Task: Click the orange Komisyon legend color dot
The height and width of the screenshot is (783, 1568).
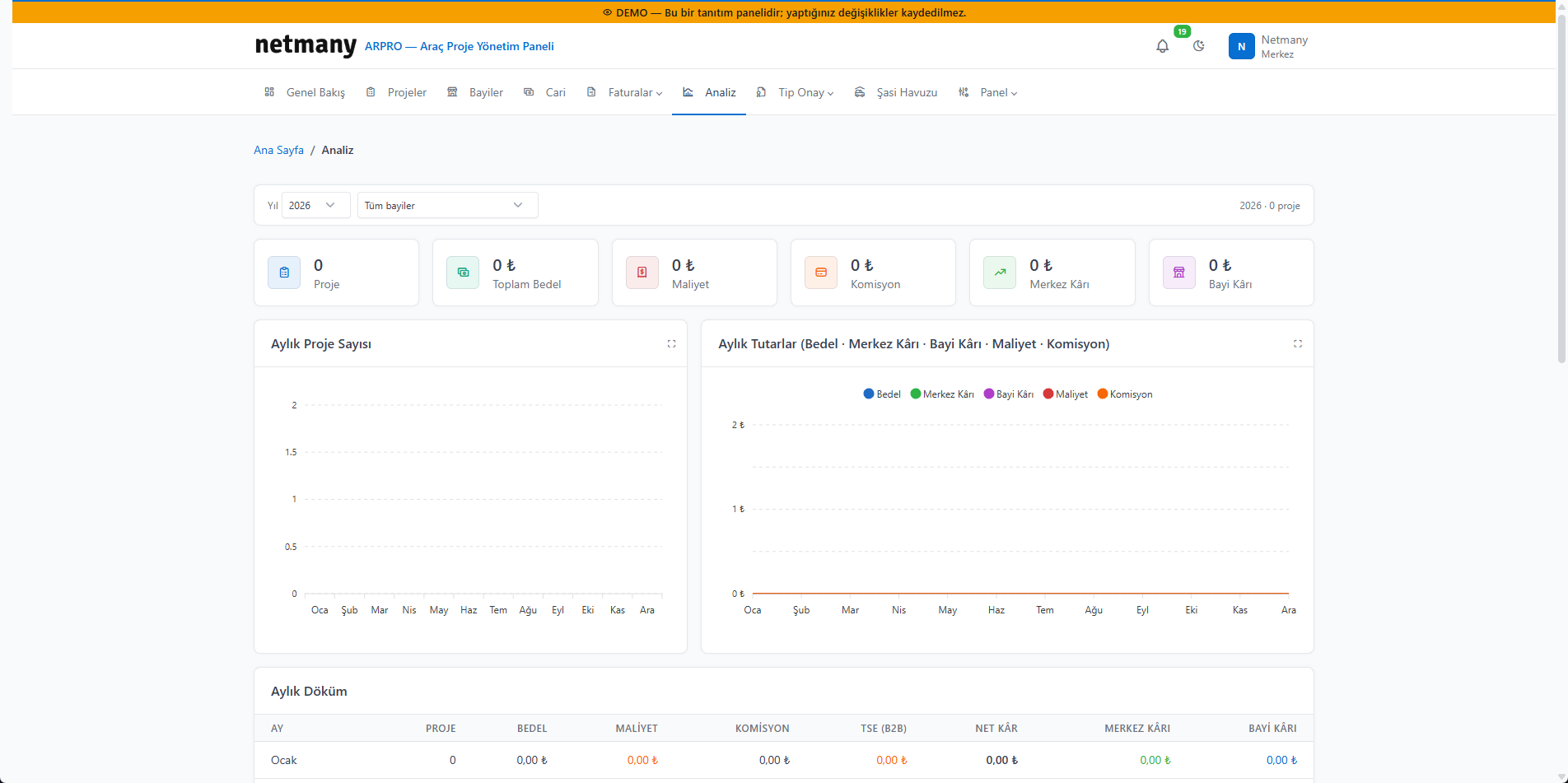Action: click(x=1103, y=394)
